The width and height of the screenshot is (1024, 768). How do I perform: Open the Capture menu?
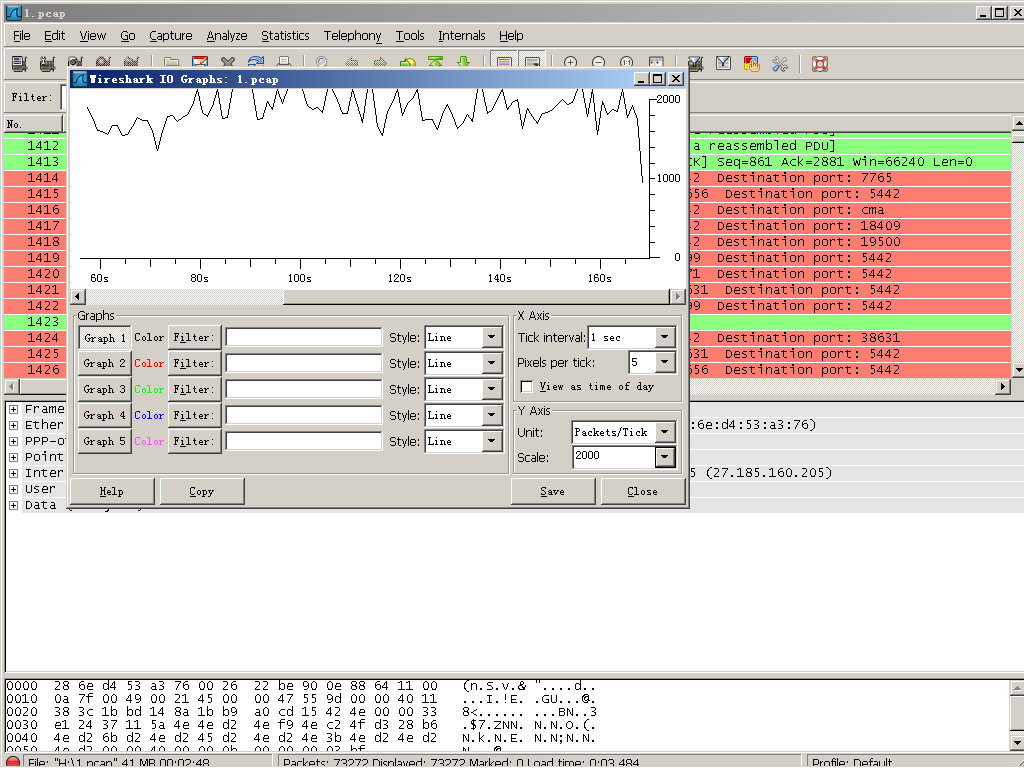point(170,35)
